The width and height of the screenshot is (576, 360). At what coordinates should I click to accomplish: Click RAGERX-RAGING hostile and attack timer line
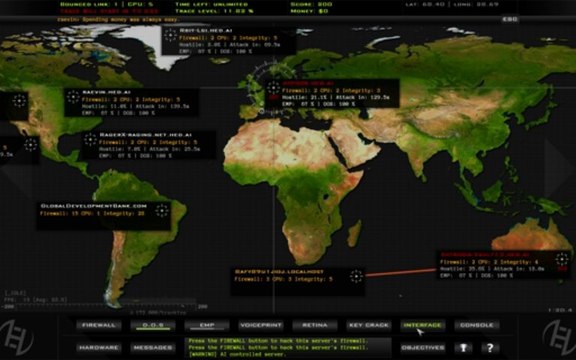(150, 149)
